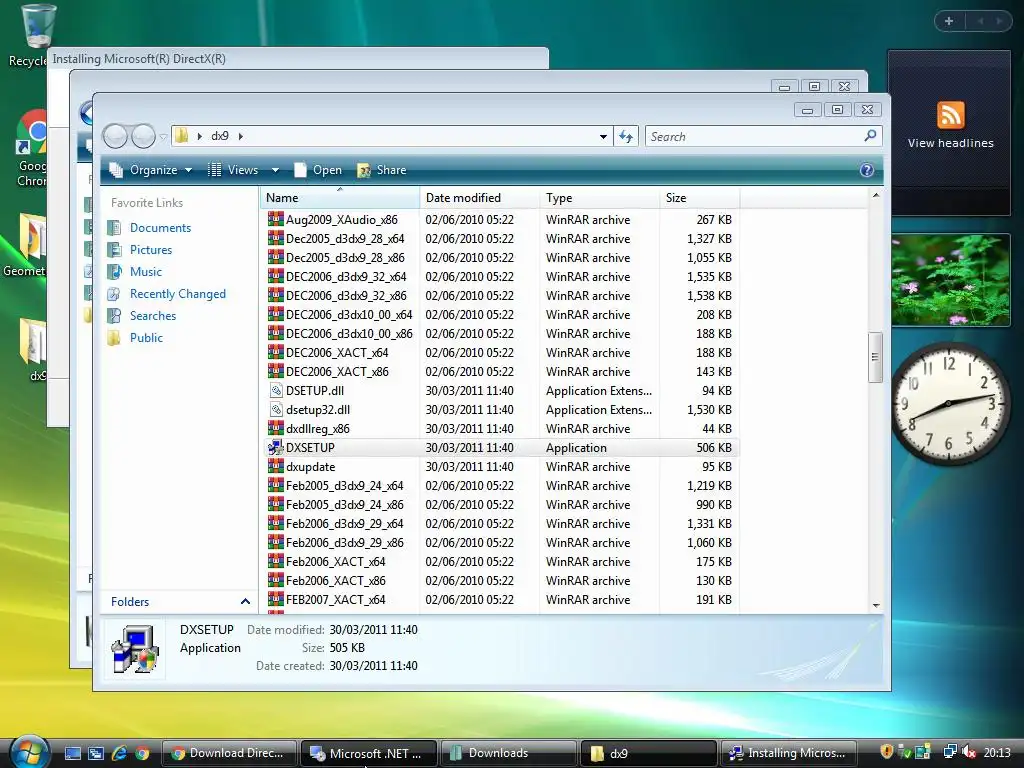This screenshot has height=768, width=1024.
Task: Sort by the Size column header
Action: (x=699, y=197)
